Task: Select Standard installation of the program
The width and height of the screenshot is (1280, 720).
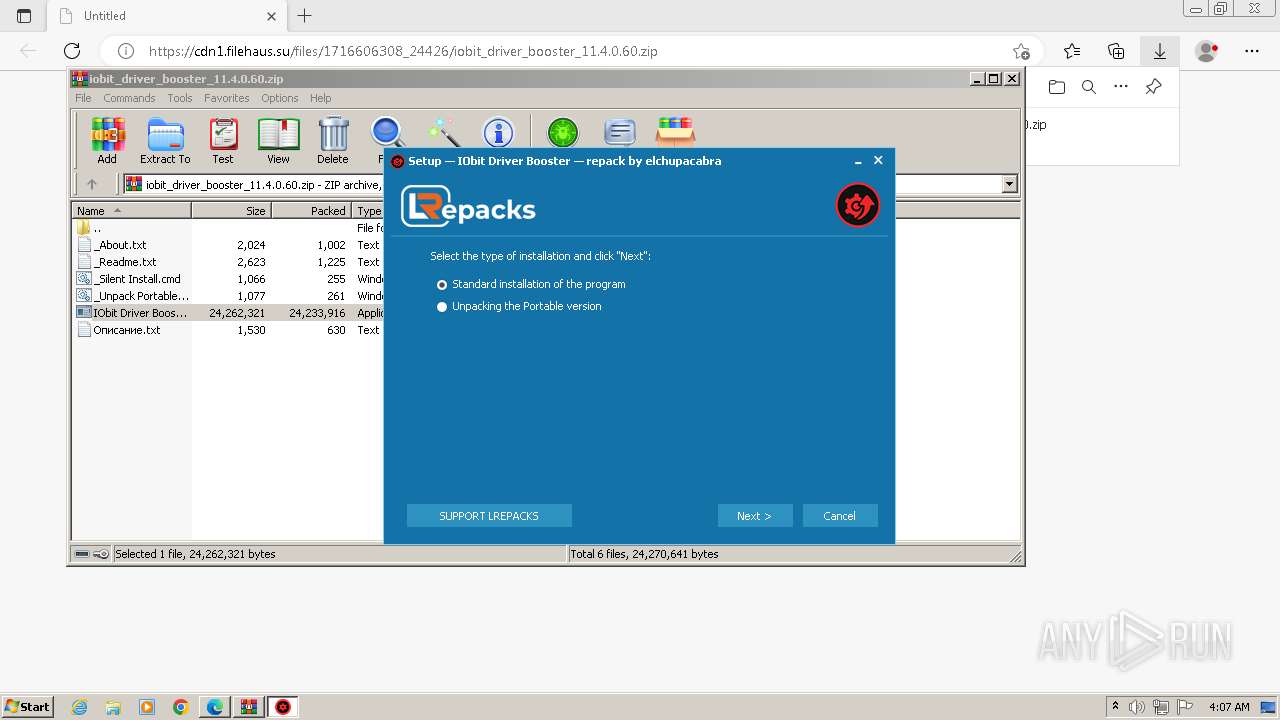Action: (531, 284)
